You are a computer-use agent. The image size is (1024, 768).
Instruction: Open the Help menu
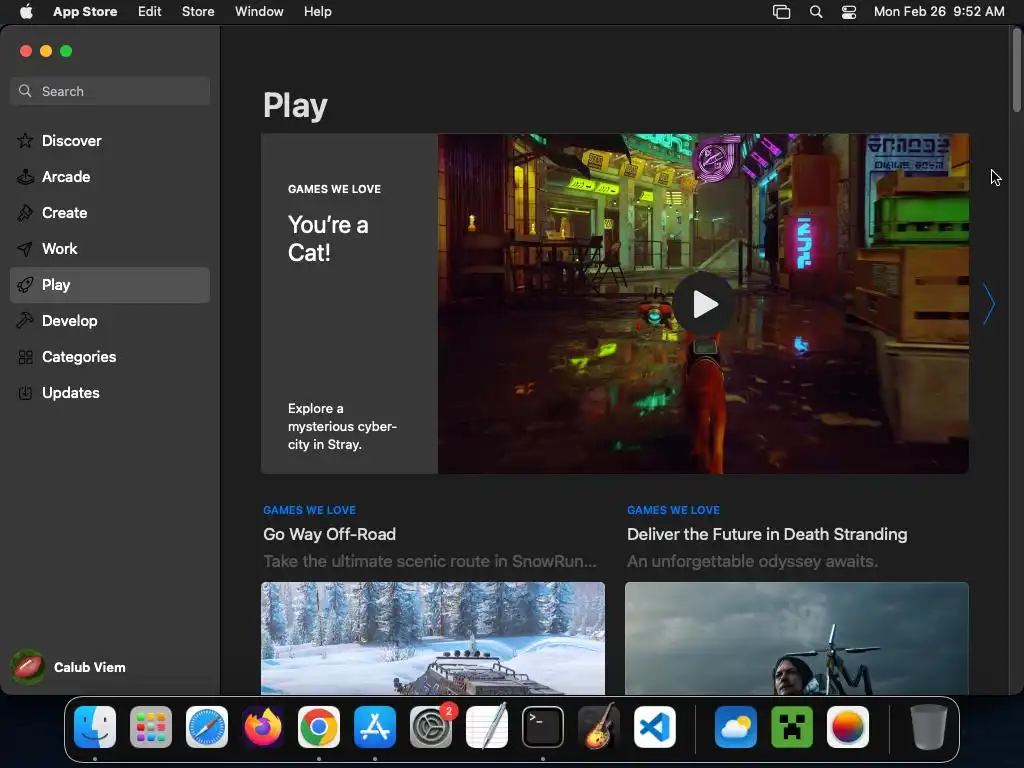pyautogui.click(x=317, y=12)
